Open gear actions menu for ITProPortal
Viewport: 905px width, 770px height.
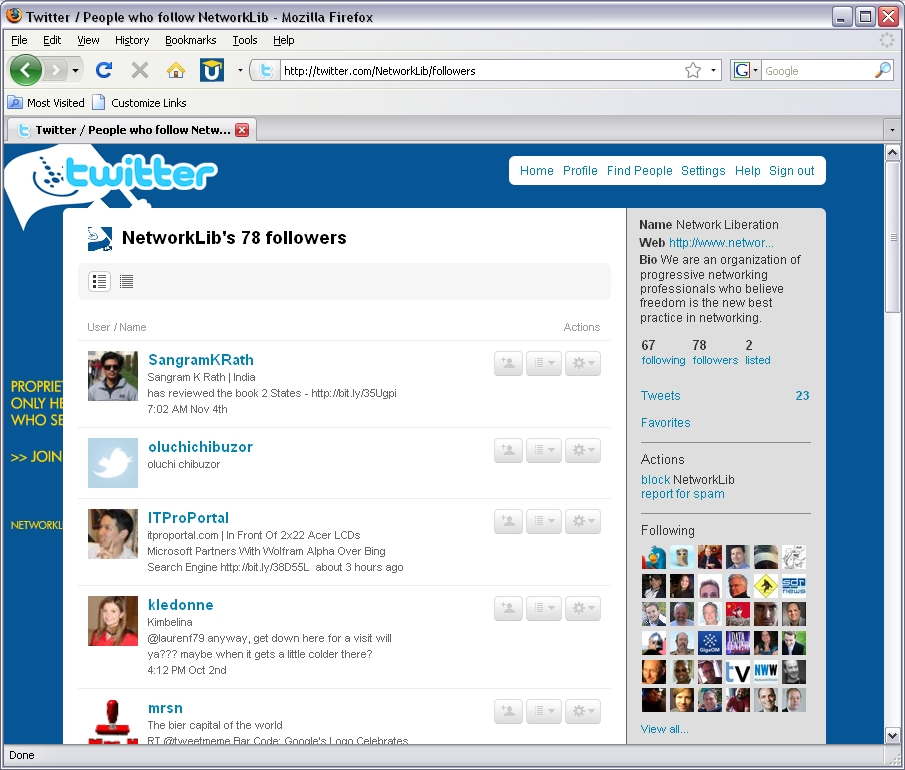[583, 521]
